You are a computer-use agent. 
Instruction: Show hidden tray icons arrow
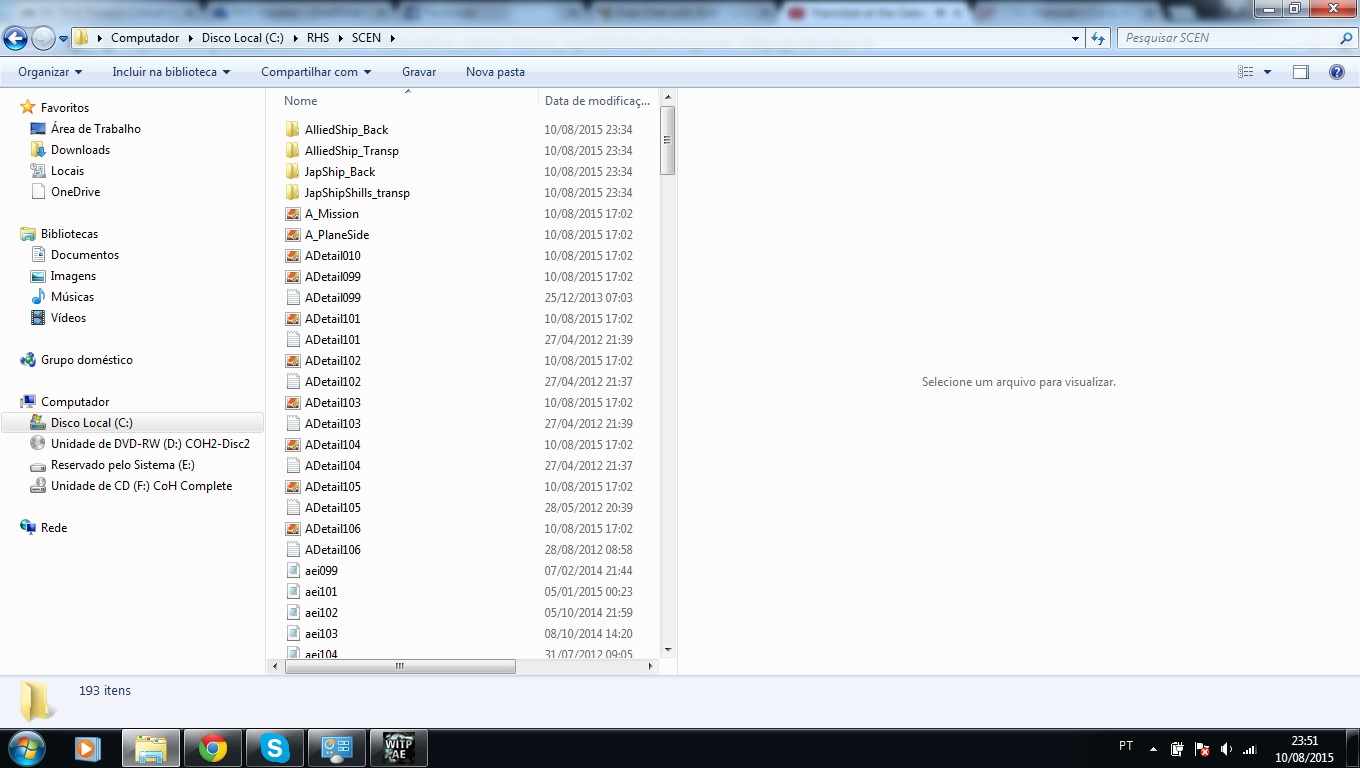tap(1154, 749)
